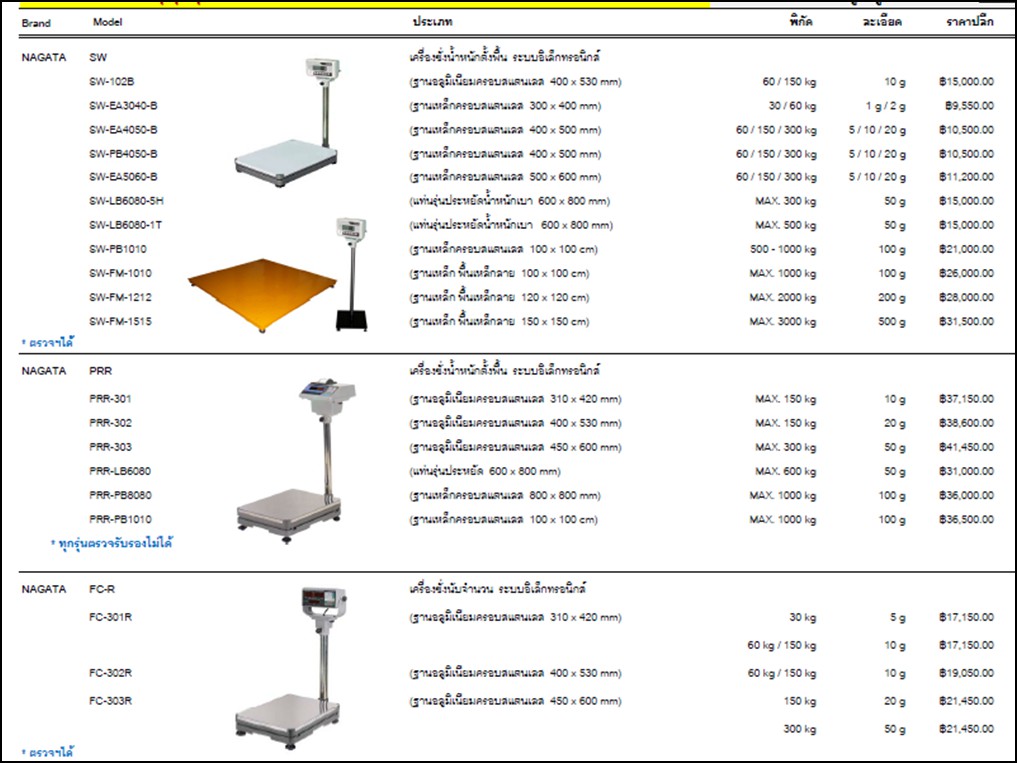Click the 1 g / 2 g resolution value
The image size is (1017, 763).
pos(885,106)
